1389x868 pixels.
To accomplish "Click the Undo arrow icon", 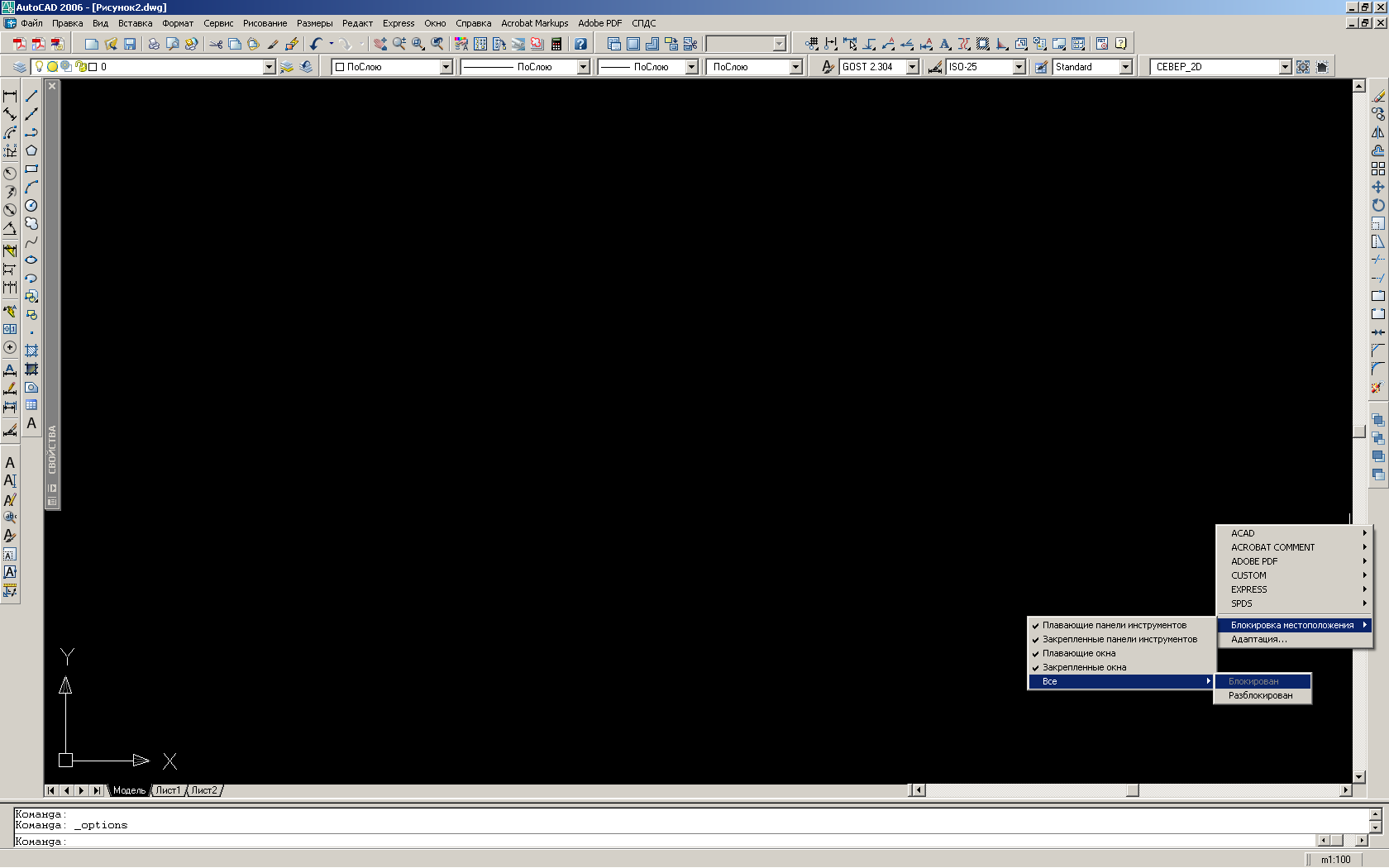I will click(316, 44).
